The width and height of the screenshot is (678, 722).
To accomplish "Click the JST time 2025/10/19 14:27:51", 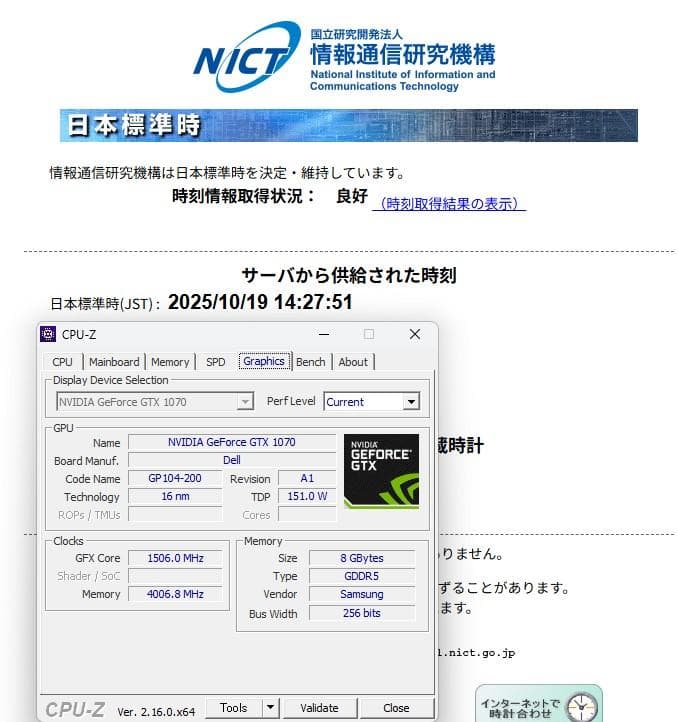I will click(x=260, y=302).
